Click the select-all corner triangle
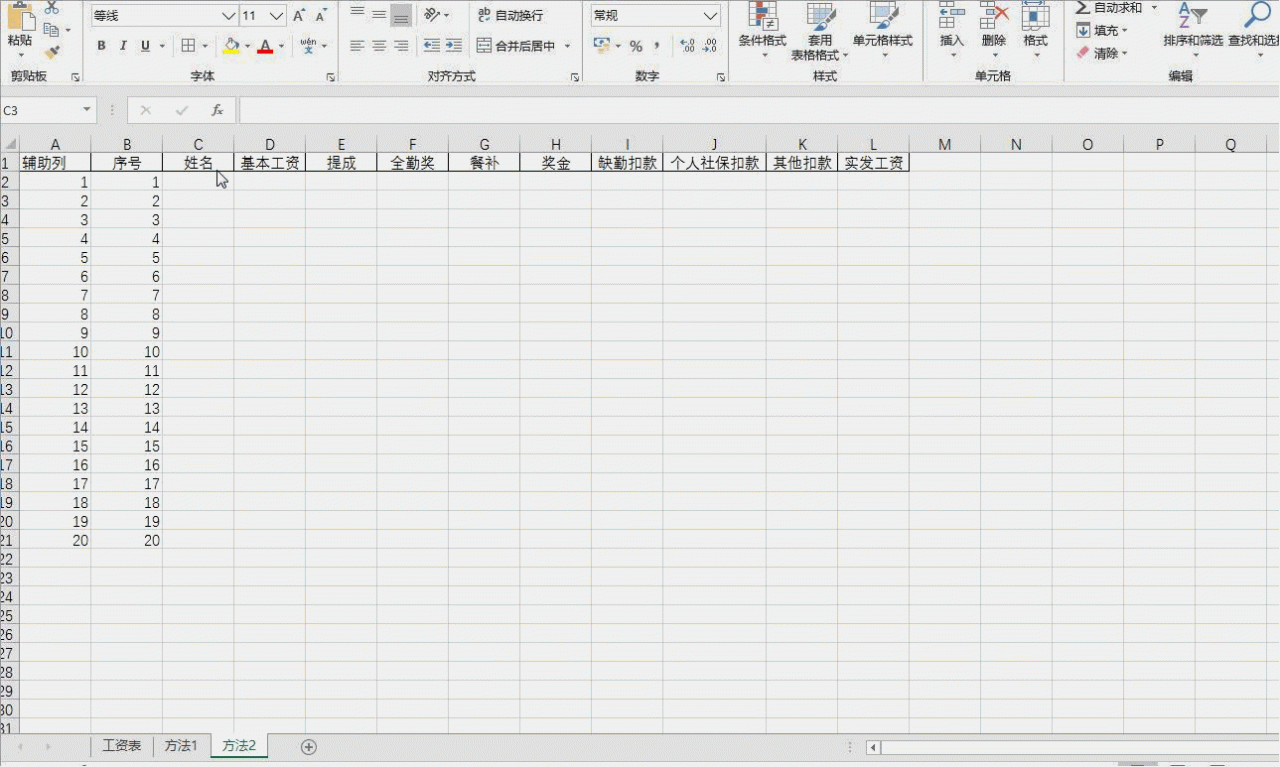 pyautogui.click(x=9, y=144)
